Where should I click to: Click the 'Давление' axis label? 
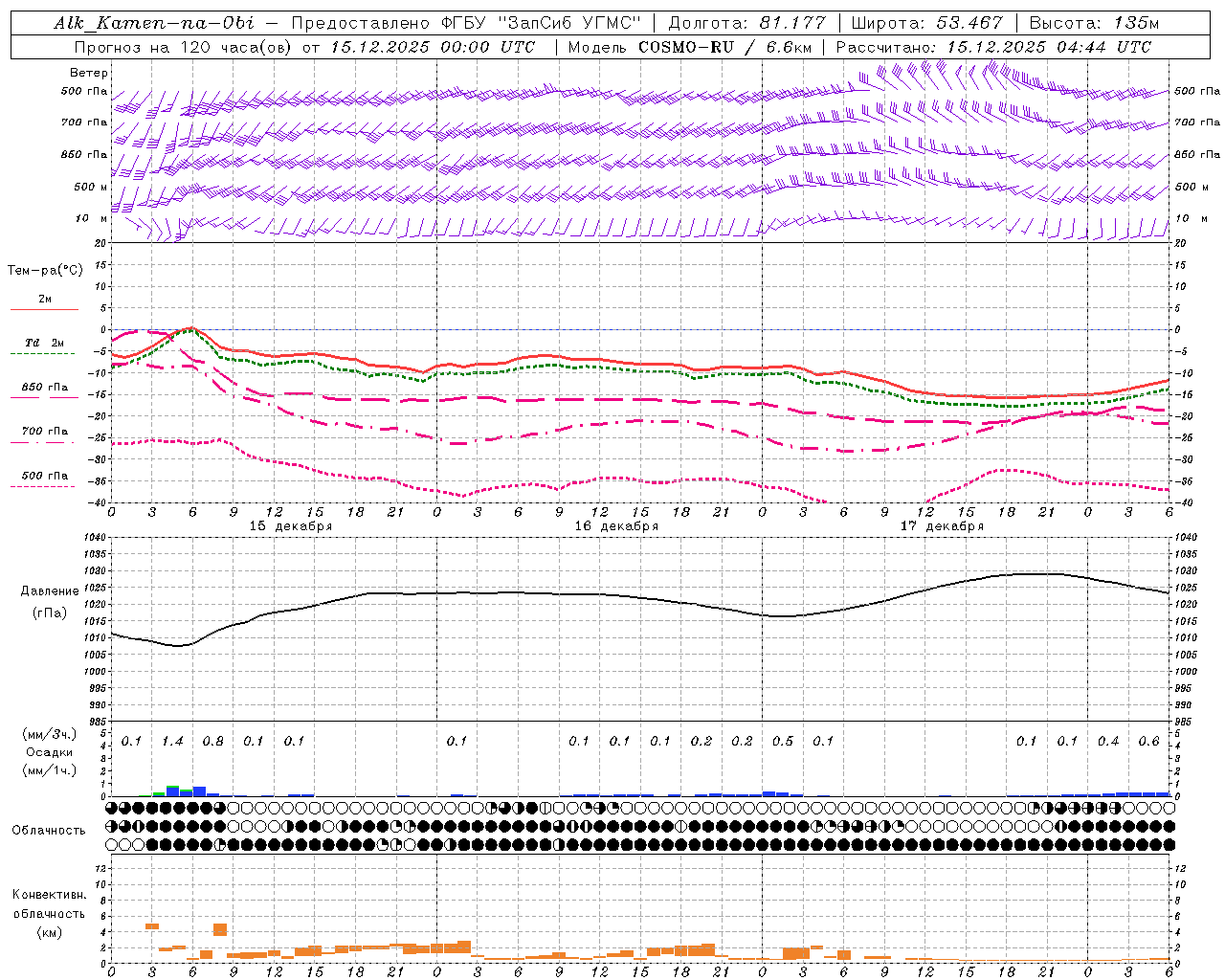[50, 591]
